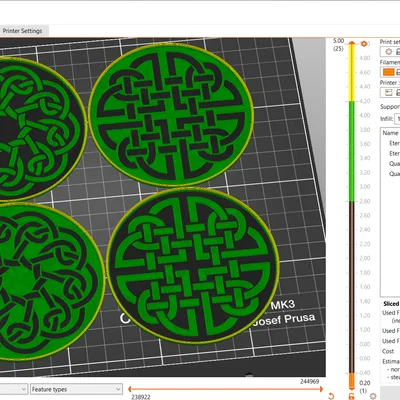Grab the lower thumb of the vertical layer slider

click(x=352, y=388)
